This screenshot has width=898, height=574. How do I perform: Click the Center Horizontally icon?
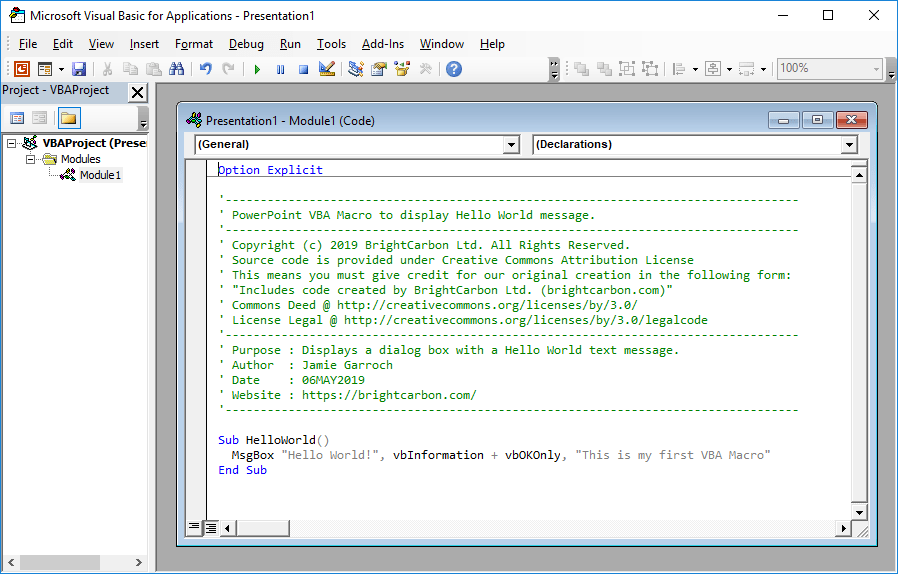(x=713, y=69)
